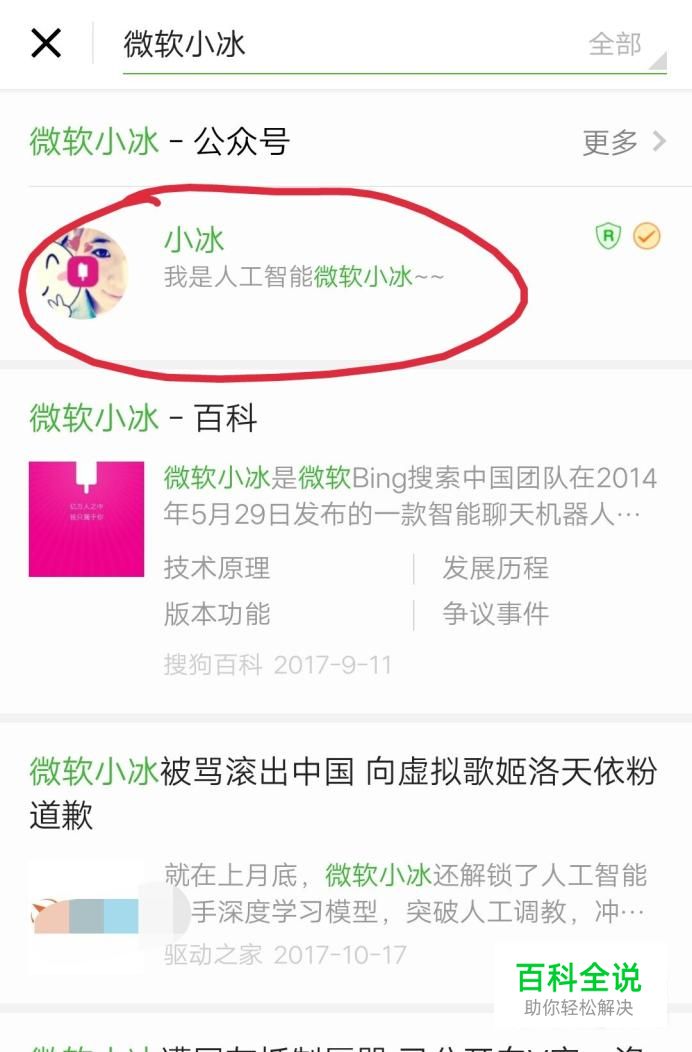Open the 技术原理 section link

coord(217,568)
